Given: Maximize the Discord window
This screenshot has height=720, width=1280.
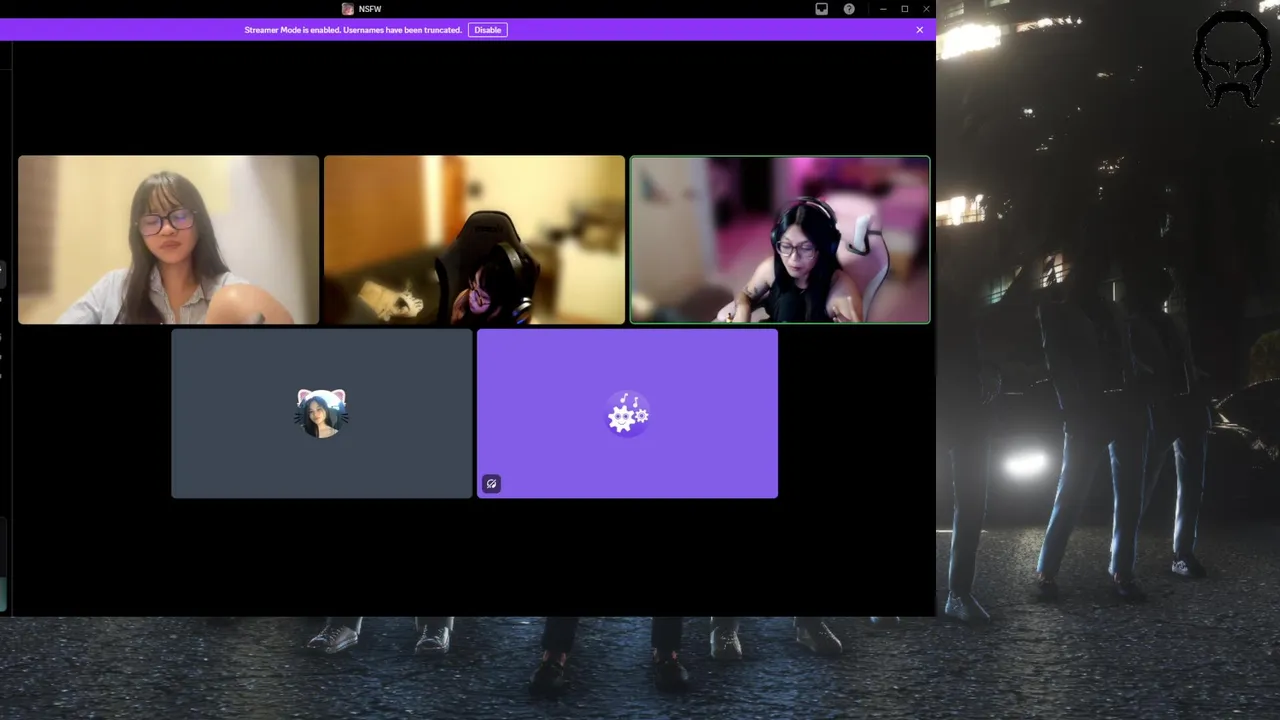Looking at the screenshot, I should (x=905, y=9).
